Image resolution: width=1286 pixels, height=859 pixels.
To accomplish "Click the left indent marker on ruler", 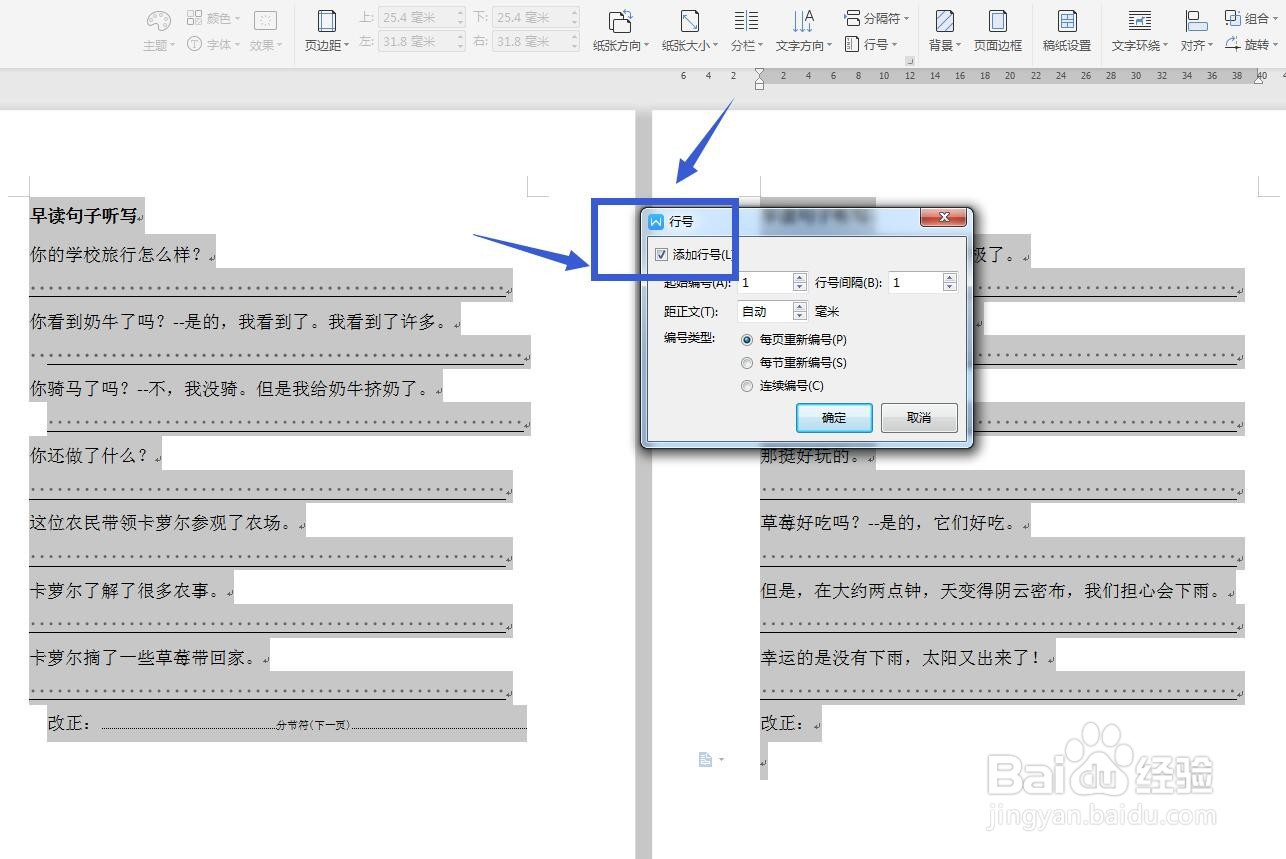I will 759,85.
